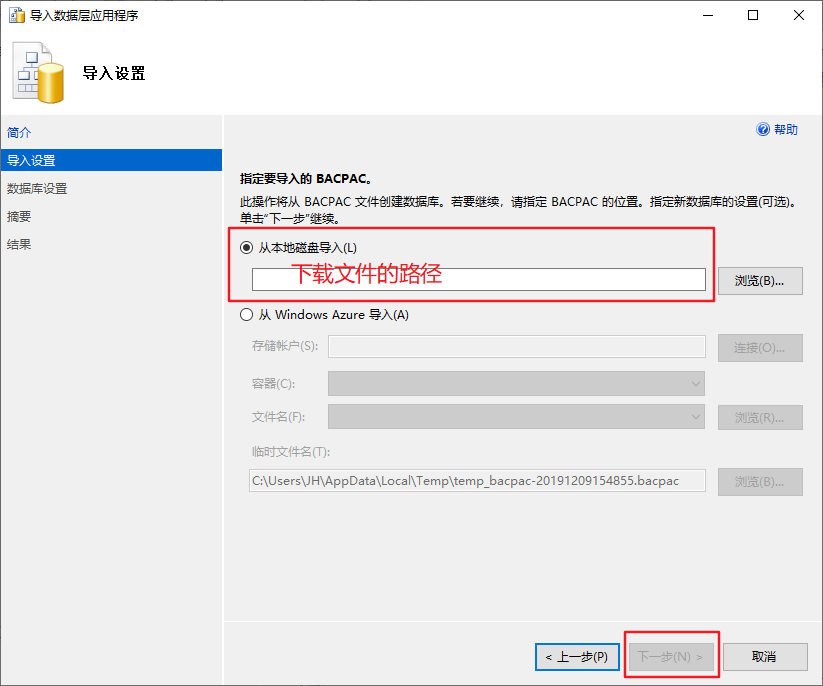Select the 从本地磁盘导入(L) radio button

246,248
